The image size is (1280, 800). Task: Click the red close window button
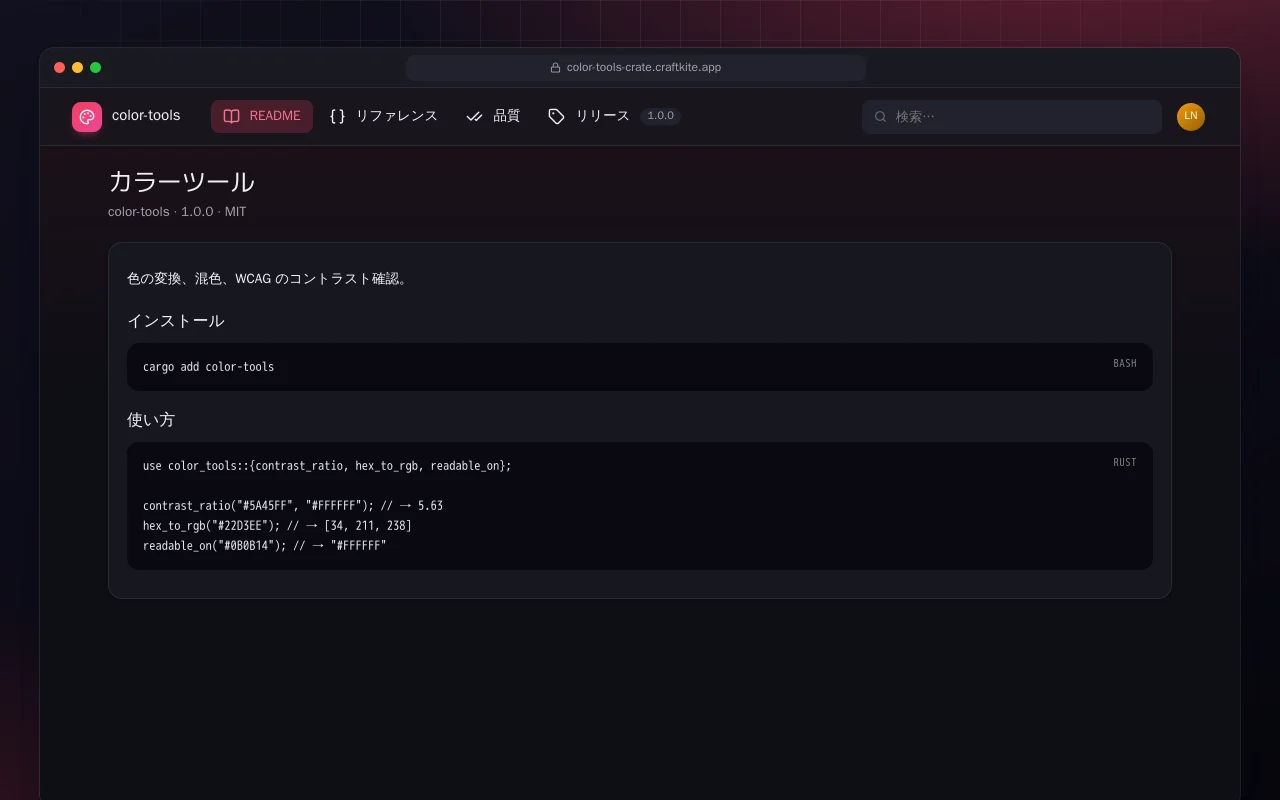60,68
